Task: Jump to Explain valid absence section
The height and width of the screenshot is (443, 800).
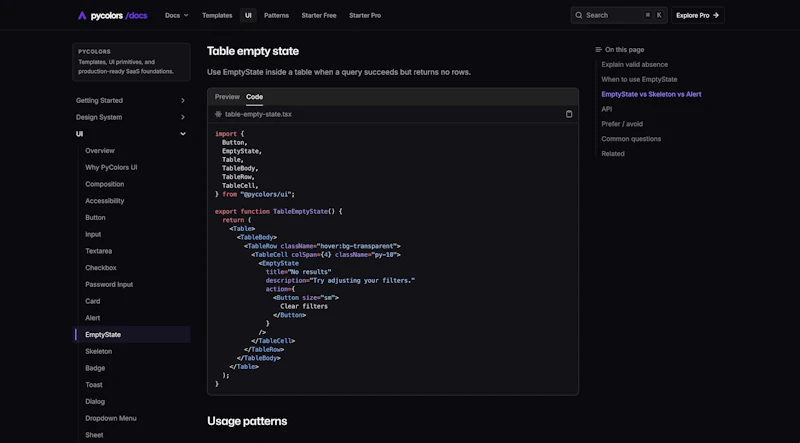Action: coord(634,64)
